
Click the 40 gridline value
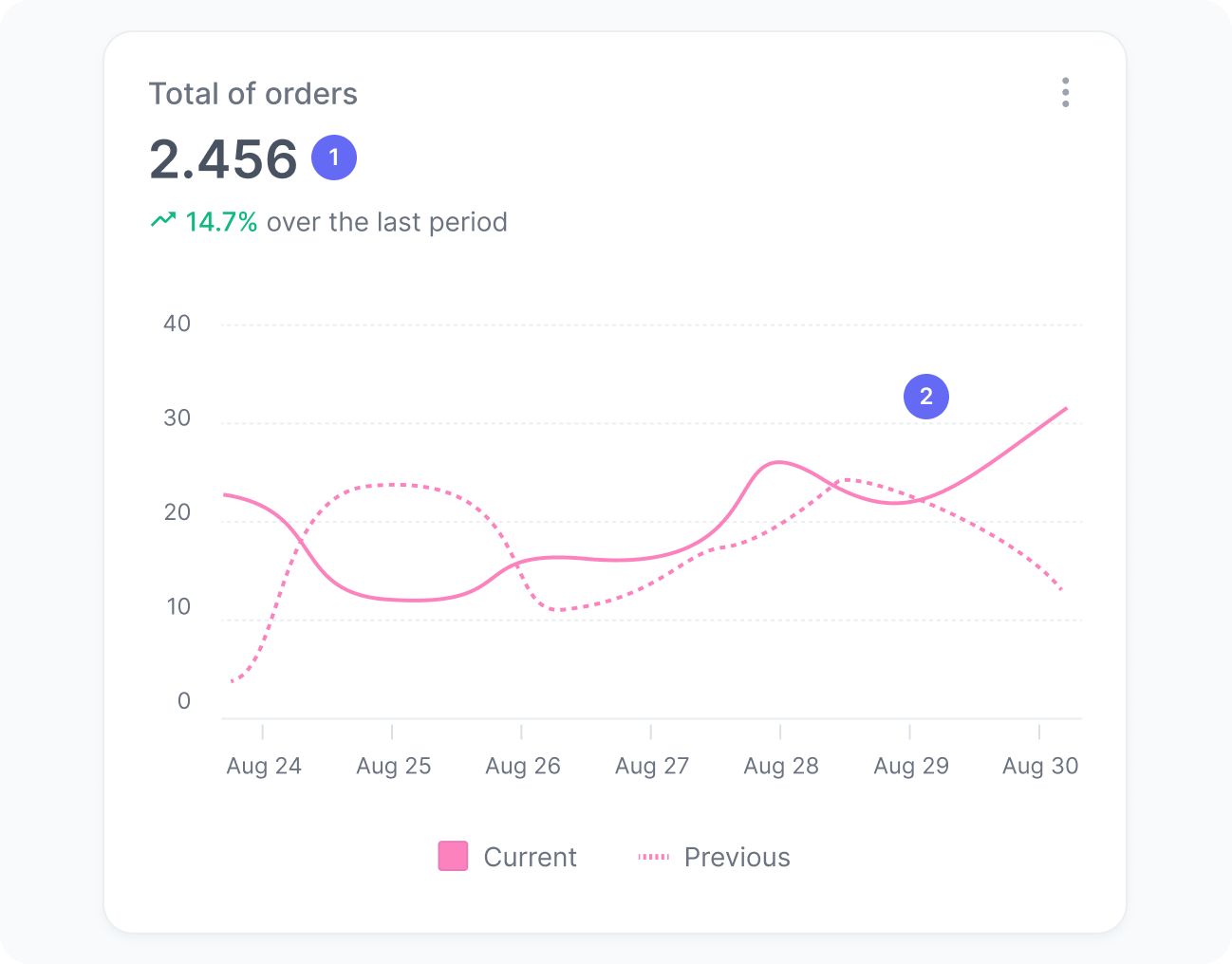[177, 324]
